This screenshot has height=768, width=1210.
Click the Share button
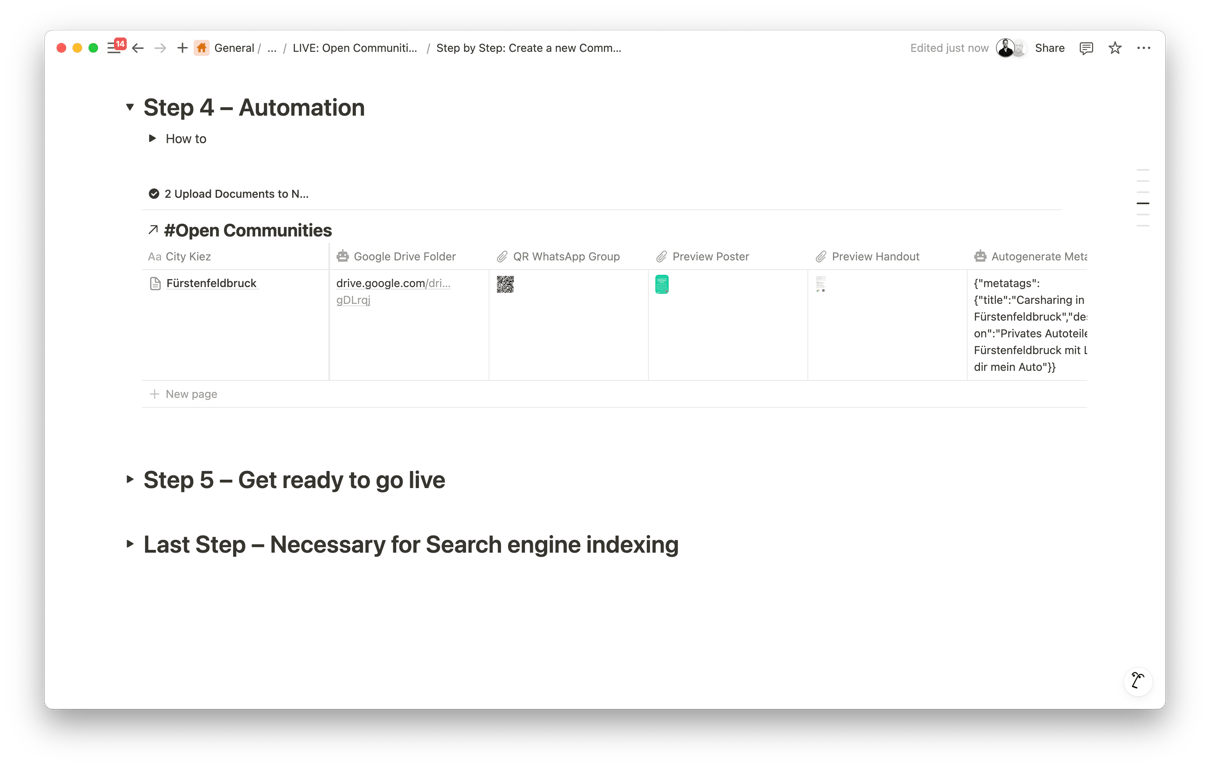tap(1050, 48)
